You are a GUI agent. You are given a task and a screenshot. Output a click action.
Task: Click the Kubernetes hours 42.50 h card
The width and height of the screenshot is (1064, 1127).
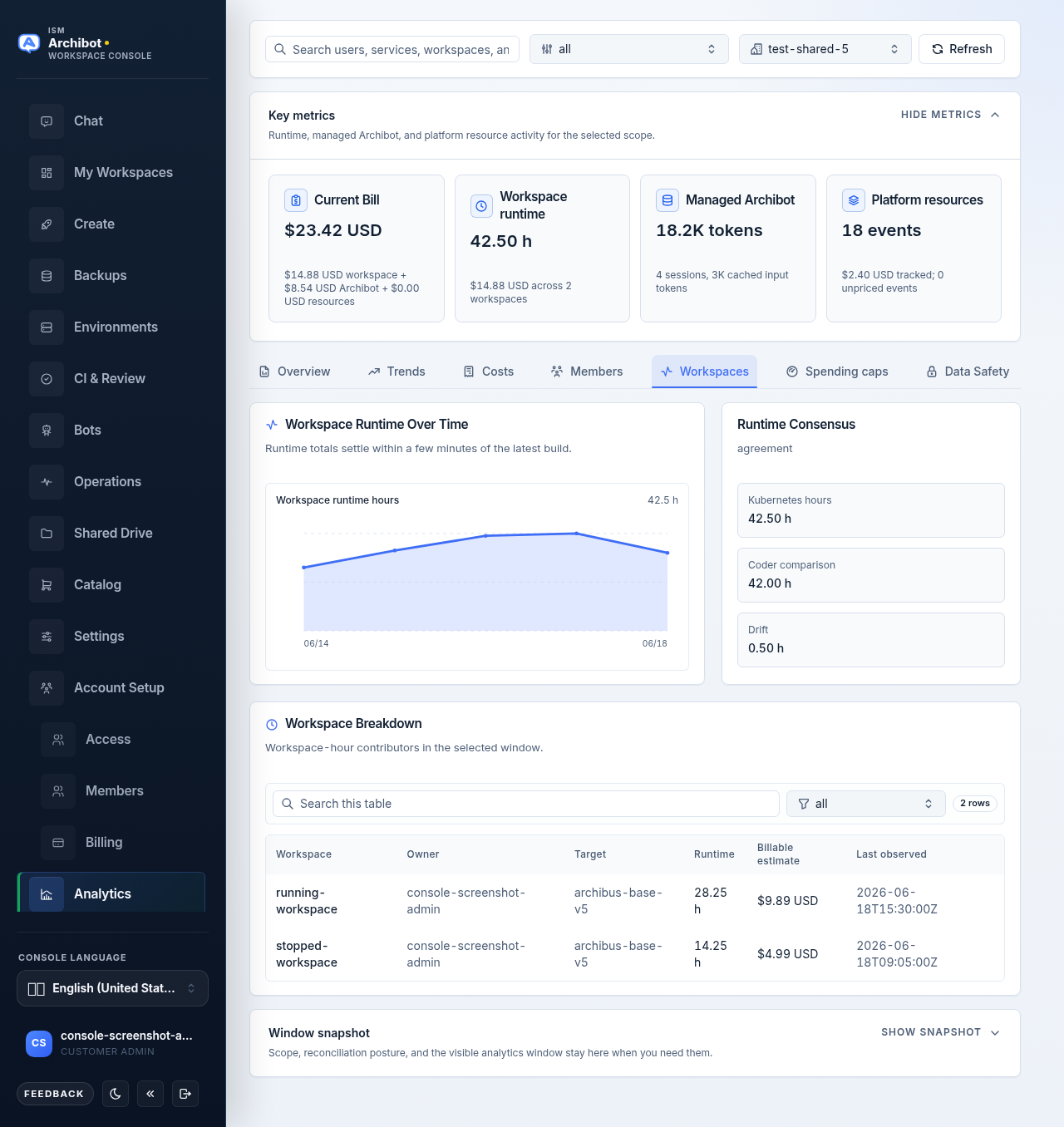point(871,510)
